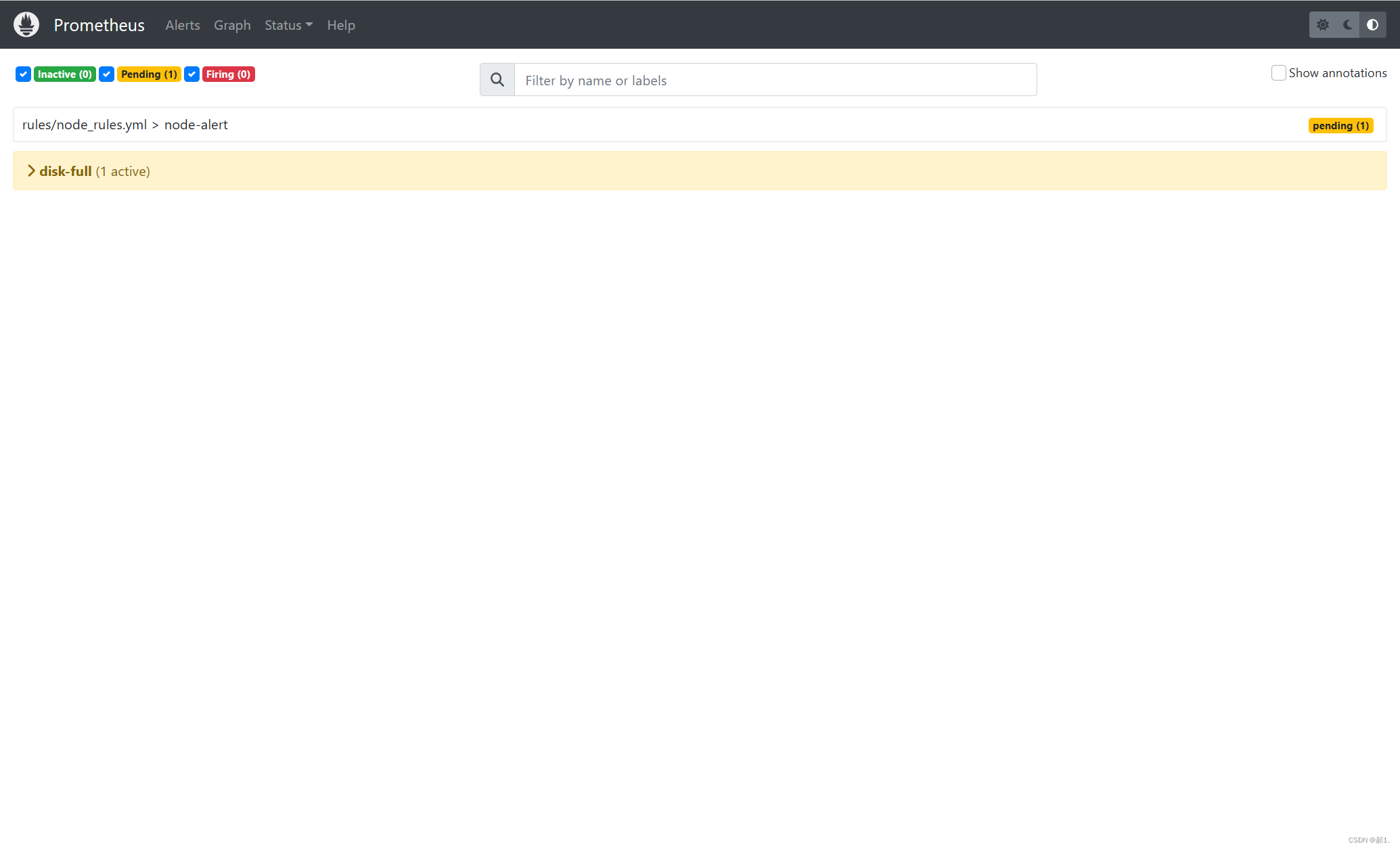Screen dimensions: 1400x850
Task: Uncheck the Inactive alerts checkbox
Action: pos(24,74)
